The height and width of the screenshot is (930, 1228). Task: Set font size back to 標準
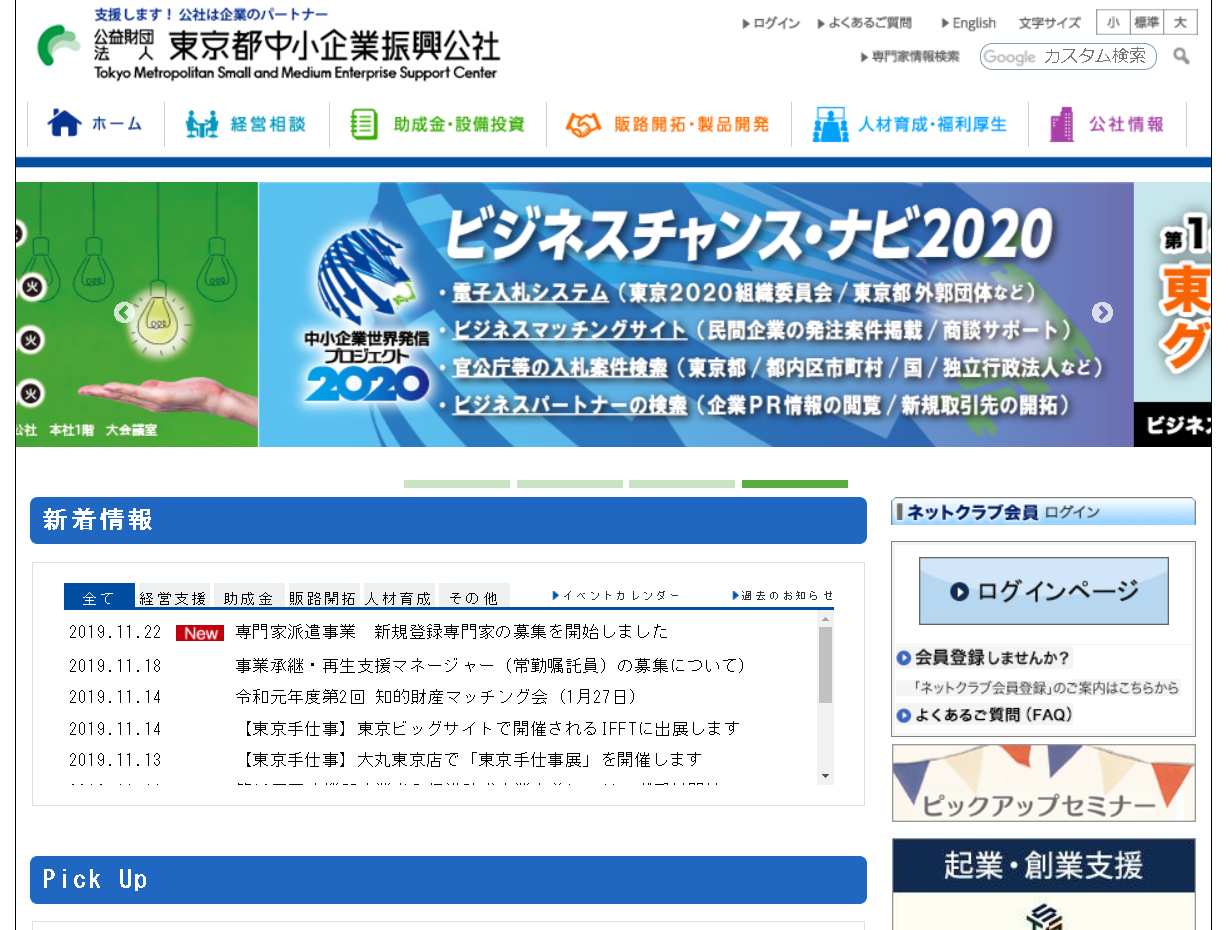[1149, 21]
